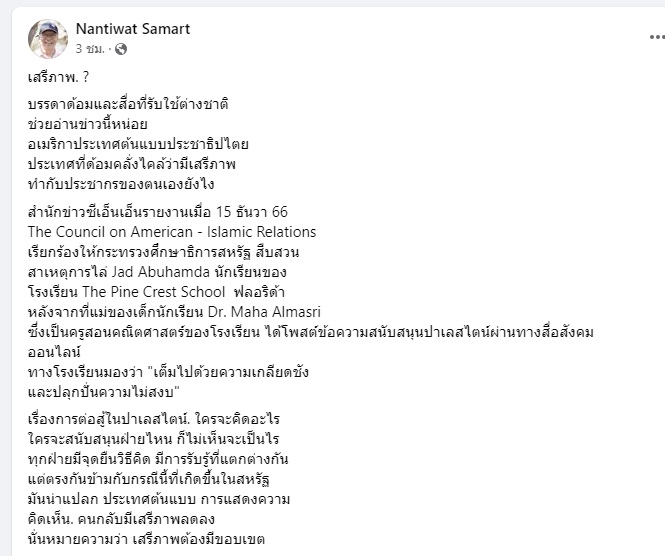
Task: Click the line ช่วยอ่านข่าวนี้หน่อย
Action: [x=88, y=124]
